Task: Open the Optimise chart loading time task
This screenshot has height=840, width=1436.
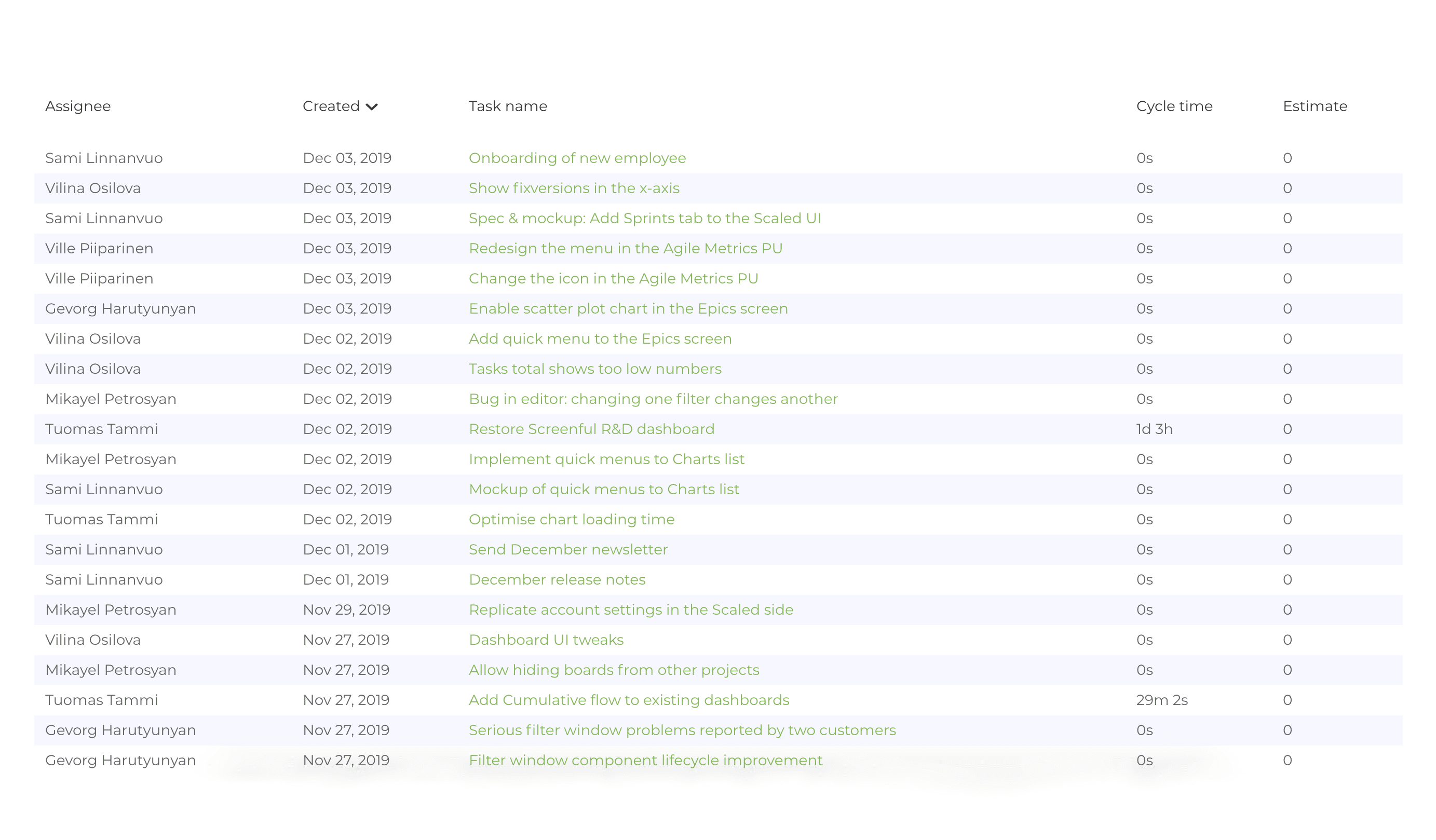Action: point(571,519)
